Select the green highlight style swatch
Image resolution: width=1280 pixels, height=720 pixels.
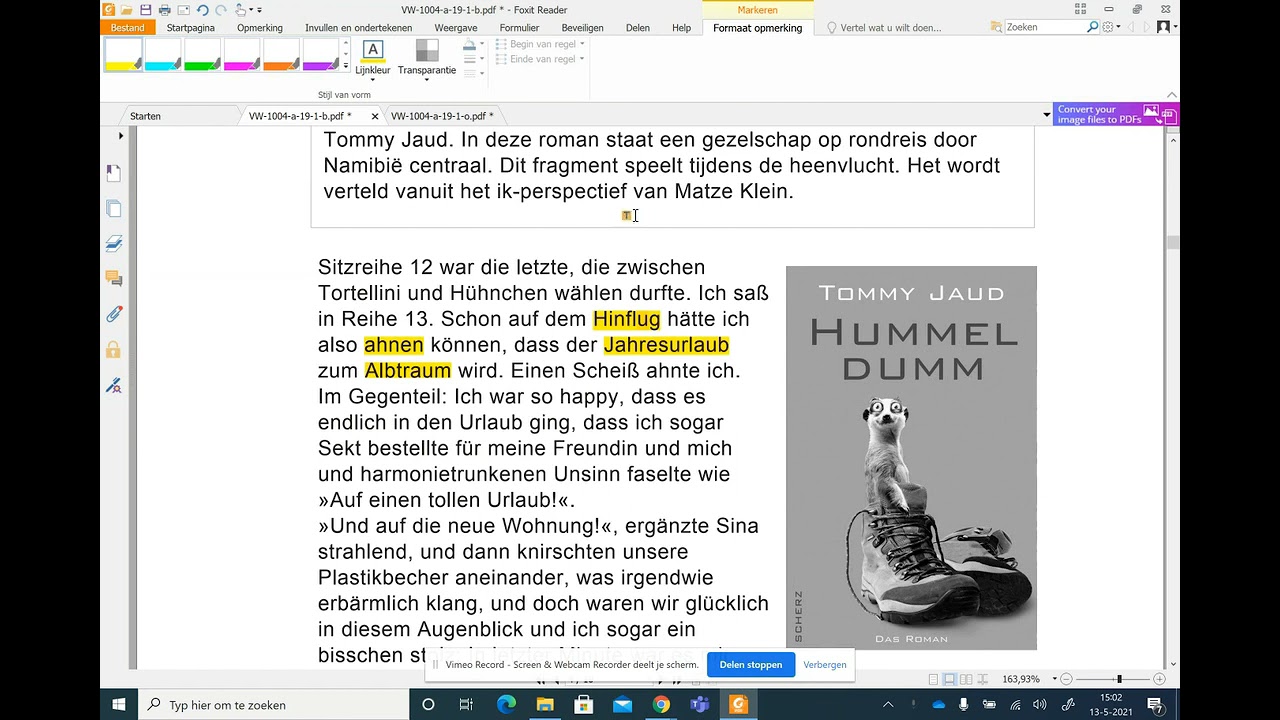[202, 55]
